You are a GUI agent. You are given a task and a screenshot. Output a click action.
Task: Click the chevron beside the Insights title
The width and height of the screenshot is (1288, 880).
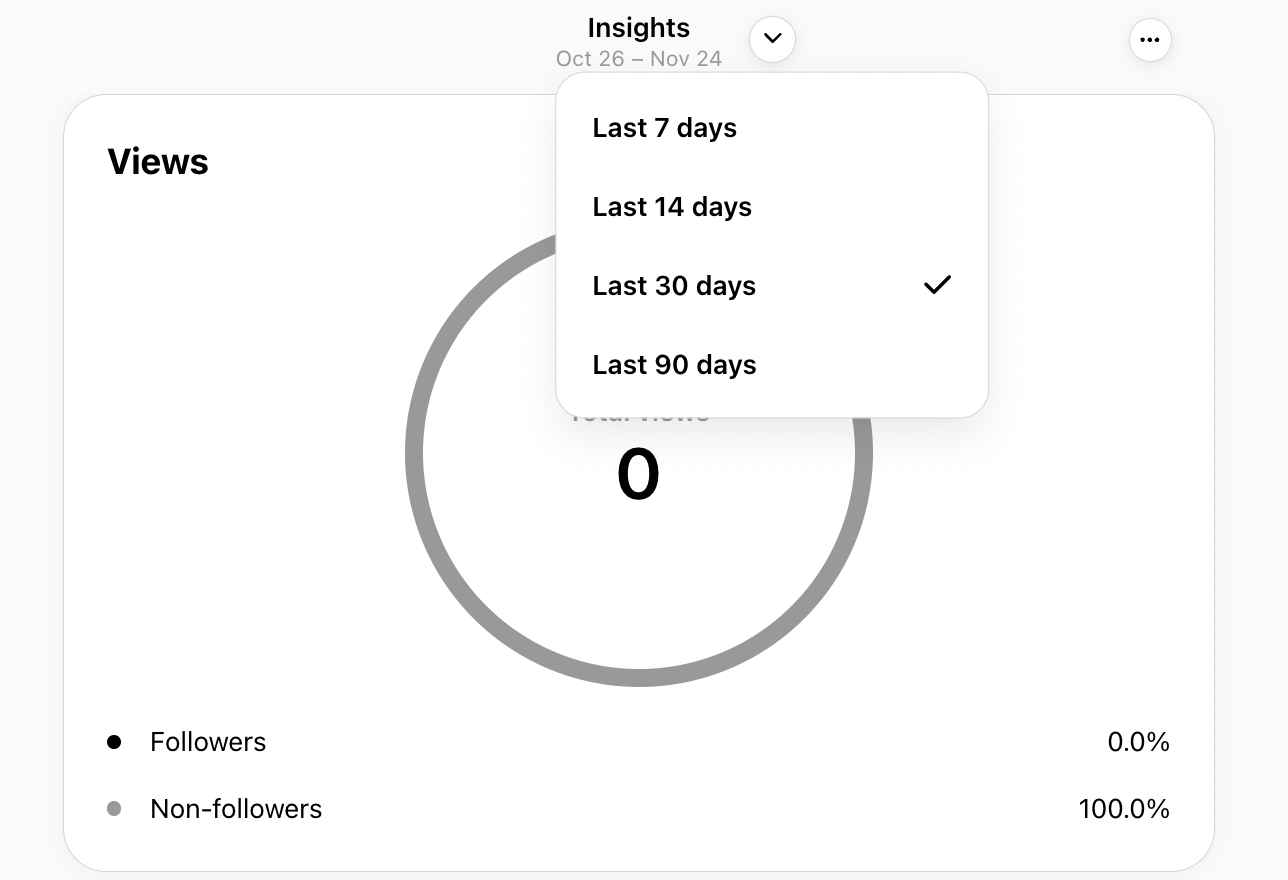click(x=772, y=39)
